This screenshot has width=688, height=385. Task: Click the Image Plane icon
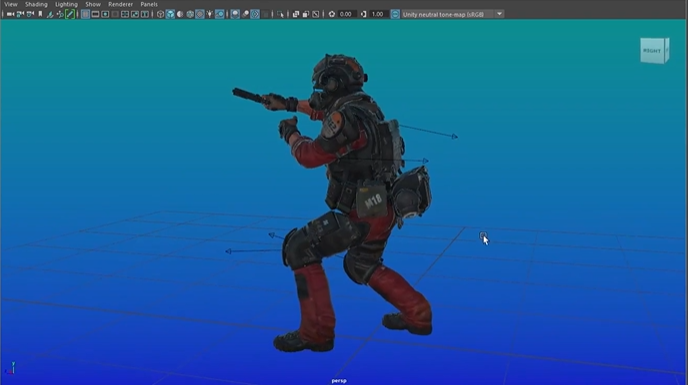50,14
